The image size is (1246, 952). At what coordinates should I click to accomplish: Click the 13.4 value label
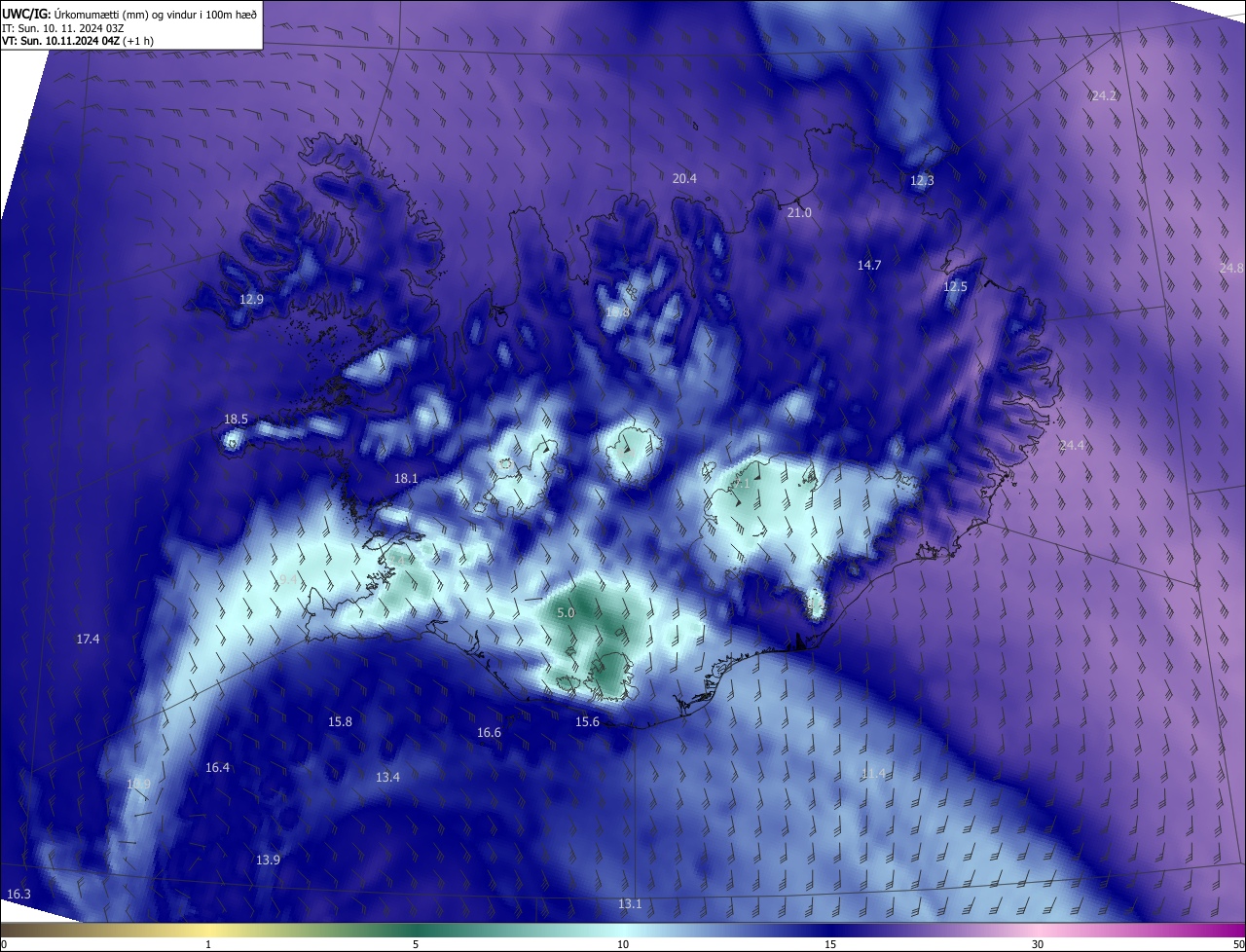tap(387, 777)
